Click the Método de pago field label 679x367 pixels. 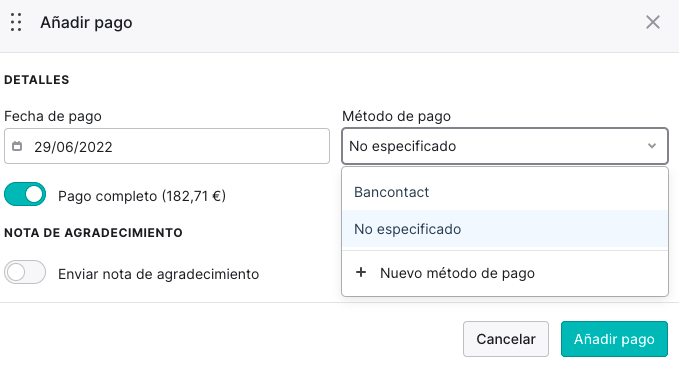pos(396,116)
